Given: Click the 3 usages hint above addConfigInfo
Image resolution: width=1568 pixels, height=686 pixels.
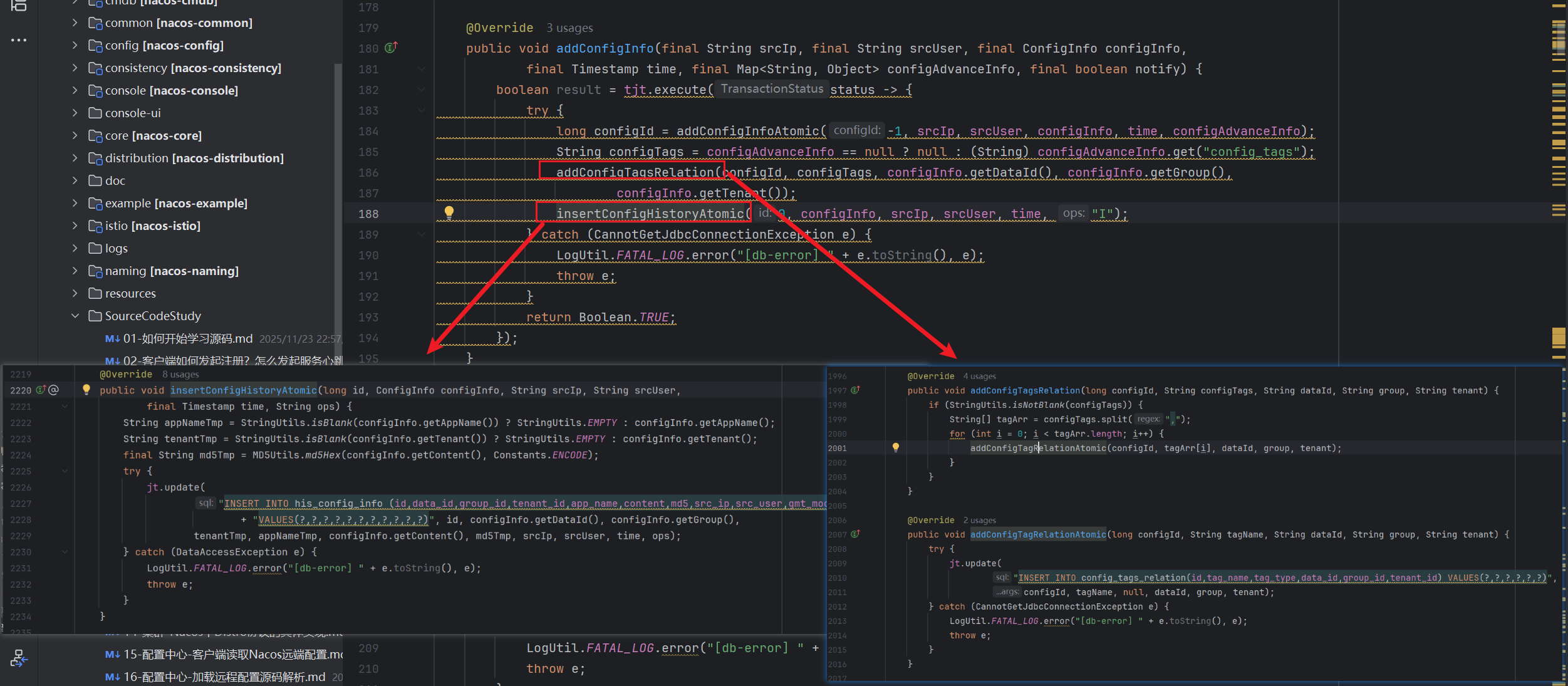Looking at the screenshot, I should pos(569,28).
